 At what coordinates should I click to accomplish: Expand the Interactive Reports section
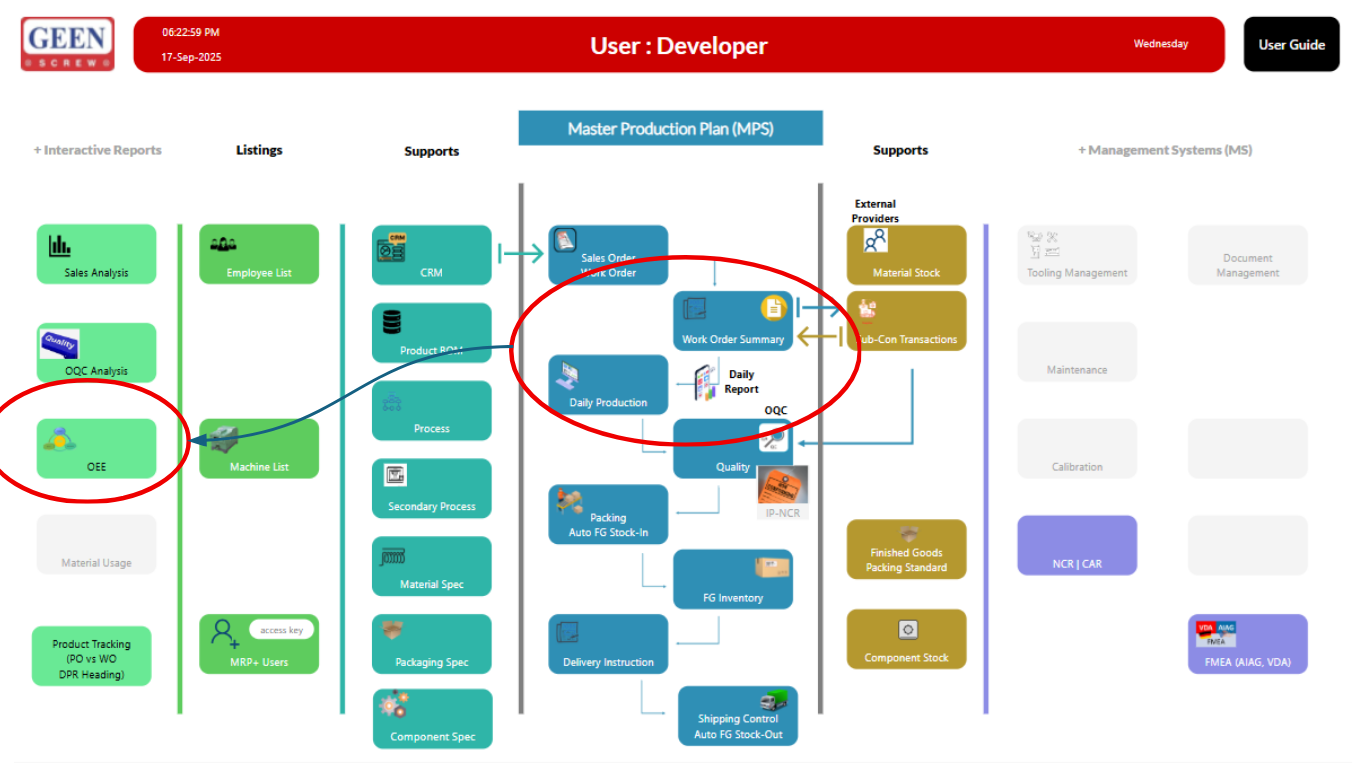coord(97,150)
